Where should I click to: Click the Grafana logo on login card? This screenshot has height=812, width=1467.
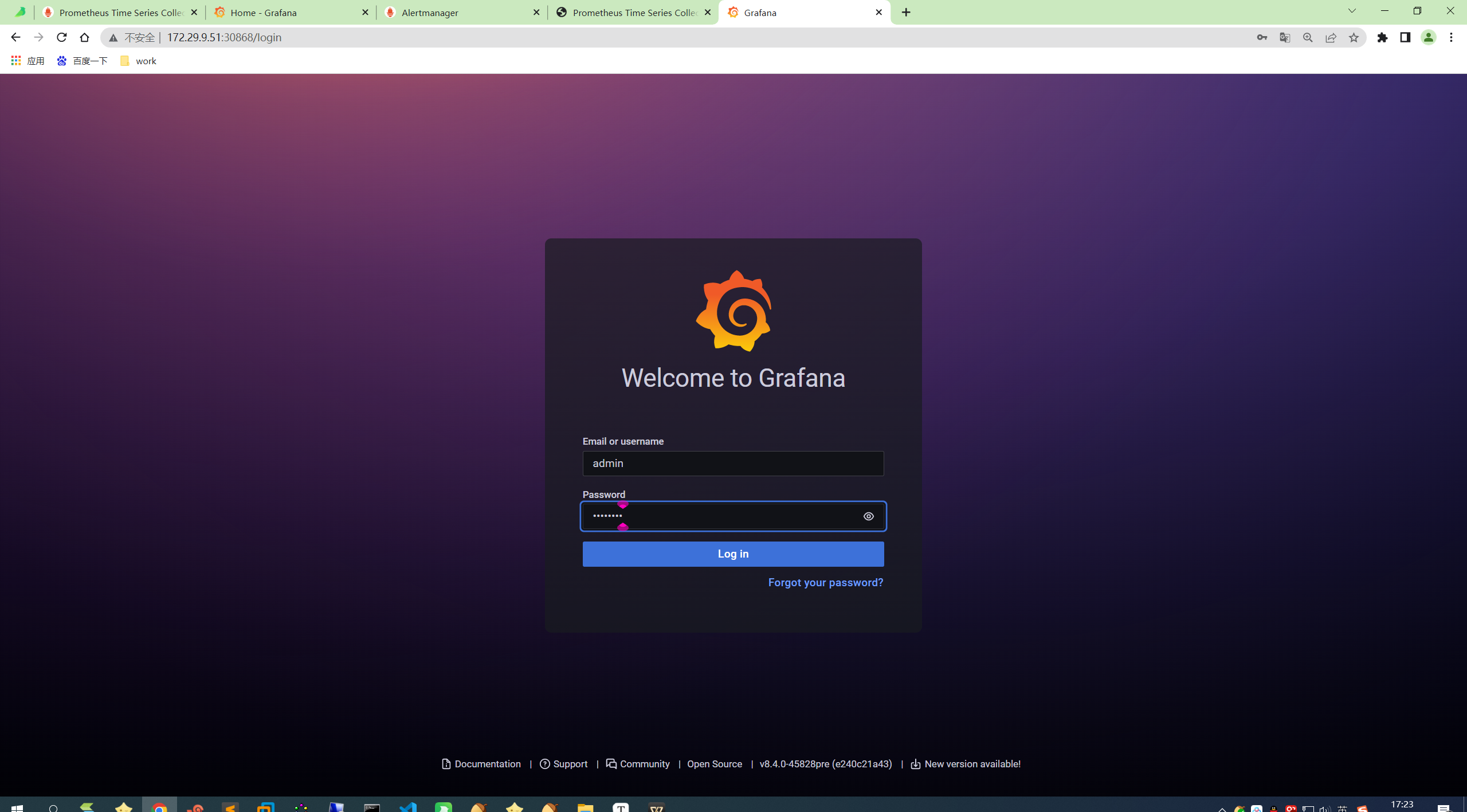click(733, 311)
